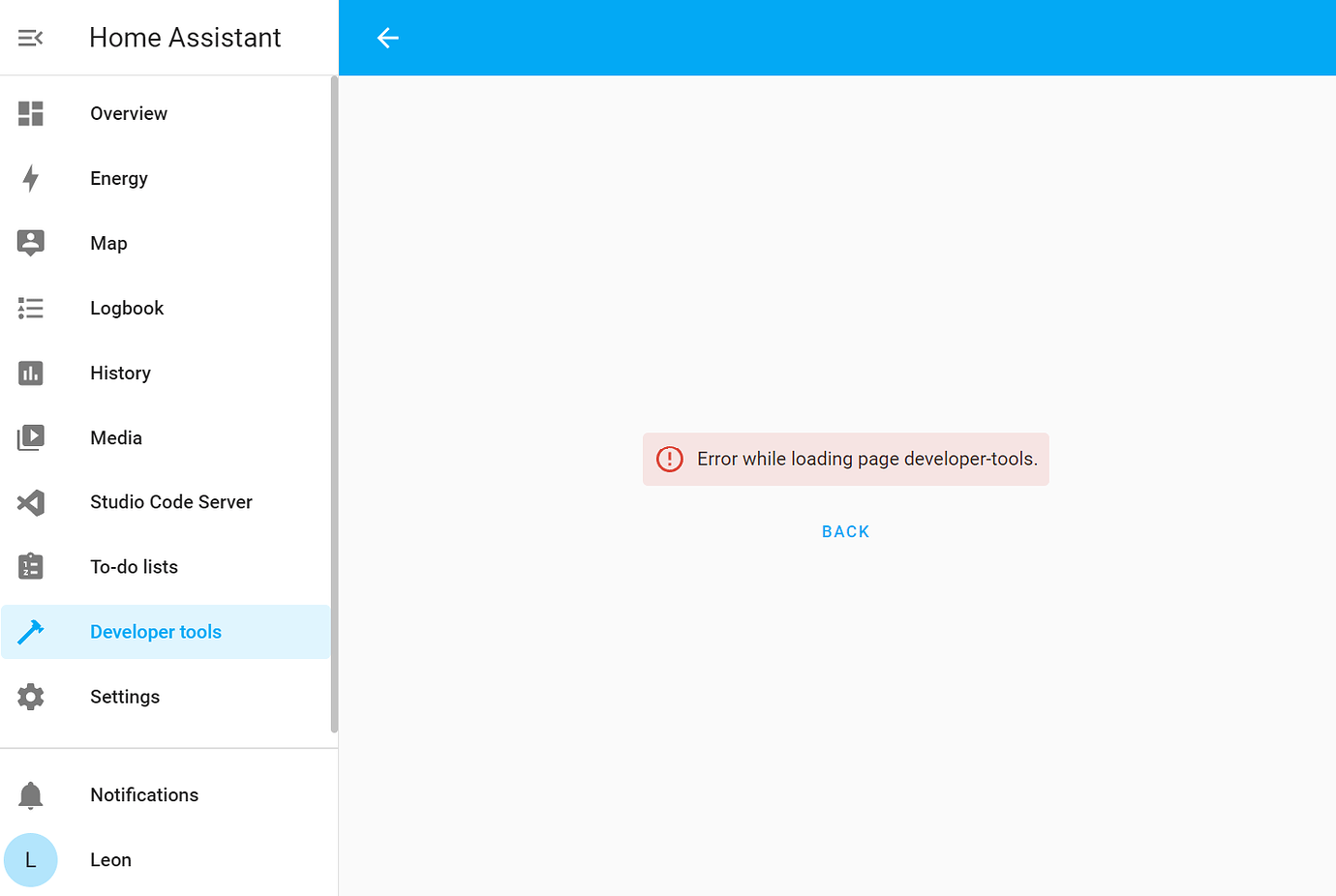Click the Home Assistant title
Image resolution: width=1336 pixels, height=896 pixels.
click(185, 38)
